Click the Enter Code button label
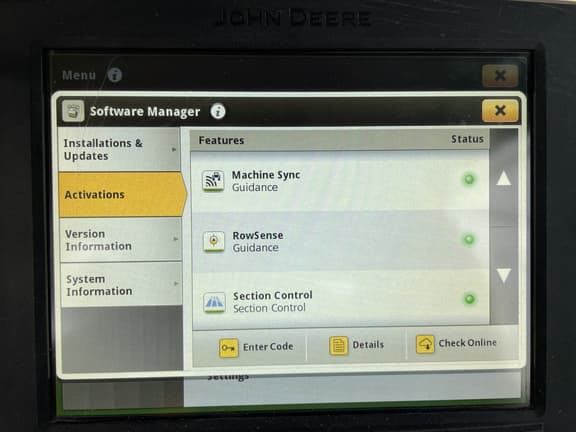The width and height of the screenshot is (576, 432). tap(268, 346)
